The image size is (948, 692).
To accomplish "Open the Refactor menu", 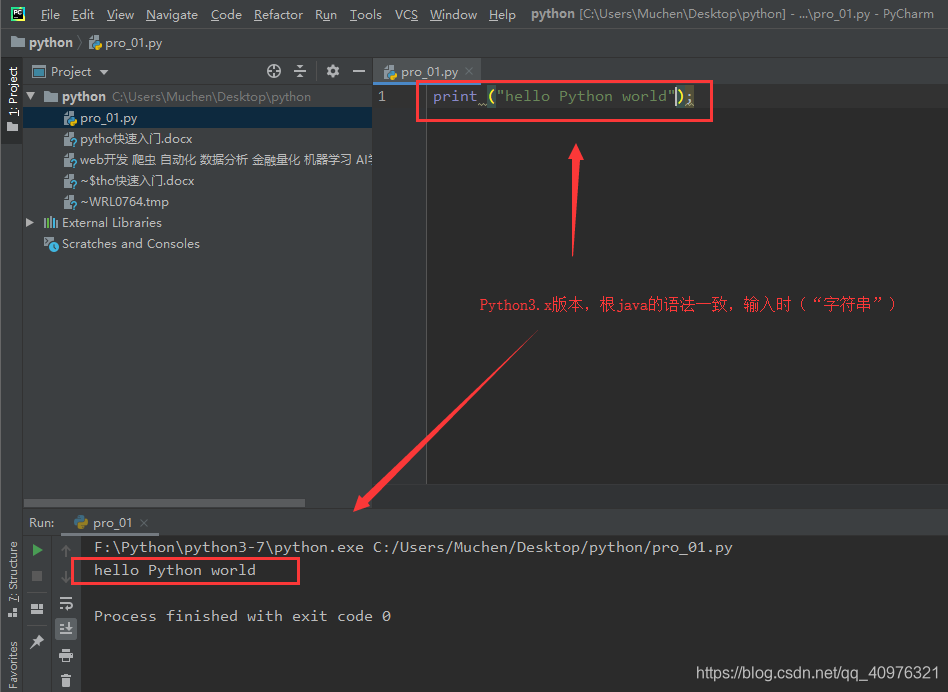I will tap(278, 15).
